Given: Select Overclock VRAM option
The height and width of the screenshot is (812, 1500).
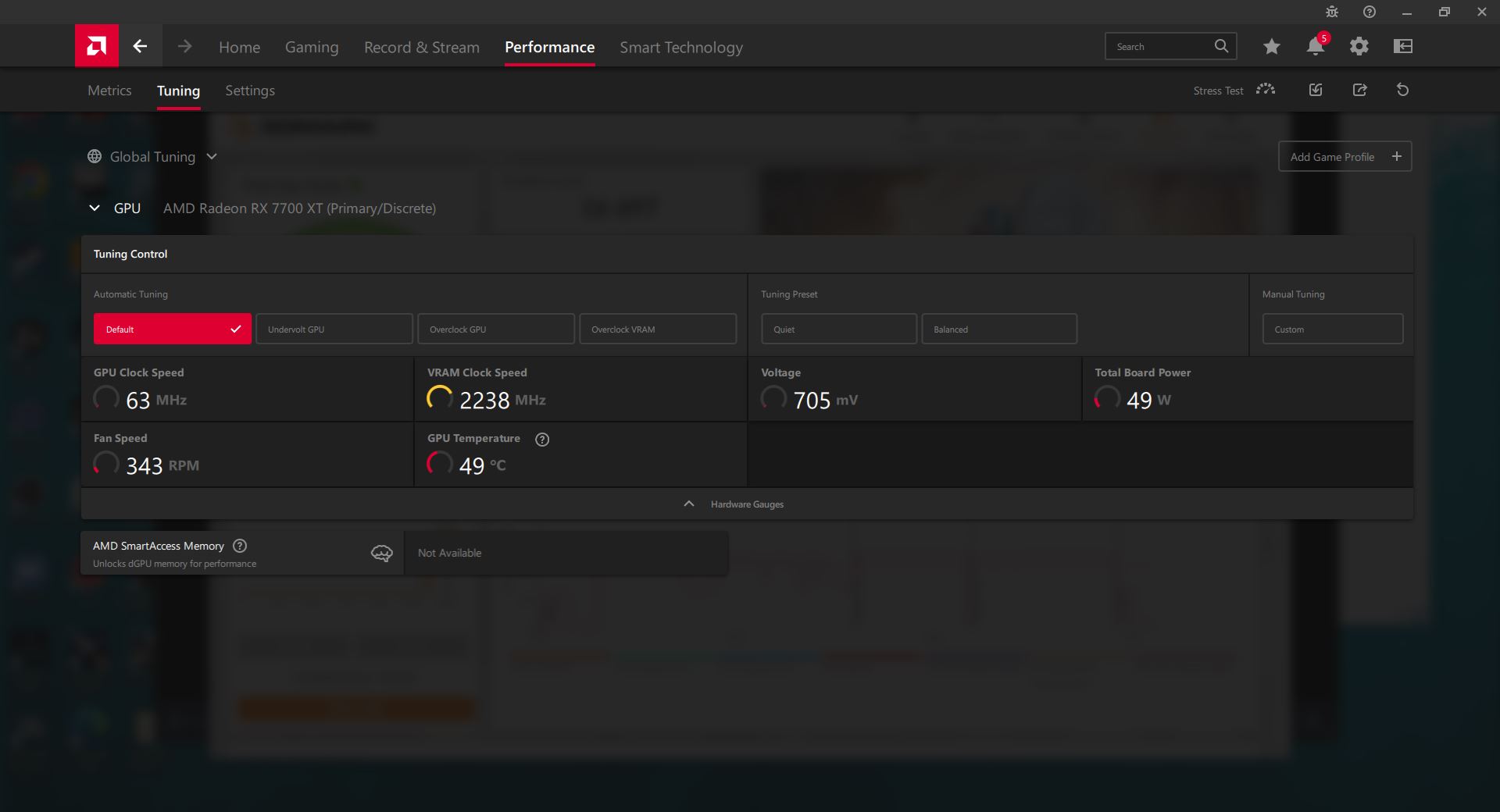Looking at the screenshot, I should (658, 329).
